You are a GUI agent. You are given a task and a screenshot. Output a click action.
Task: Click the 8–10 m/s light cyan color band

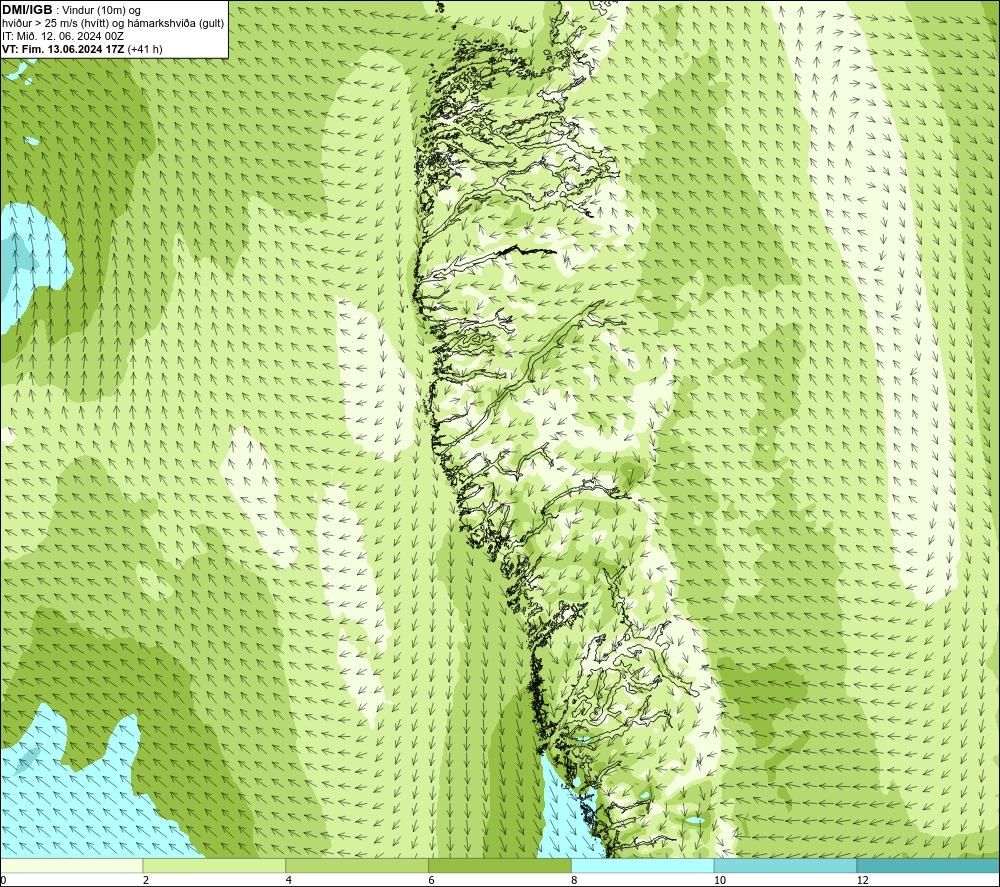643,865
